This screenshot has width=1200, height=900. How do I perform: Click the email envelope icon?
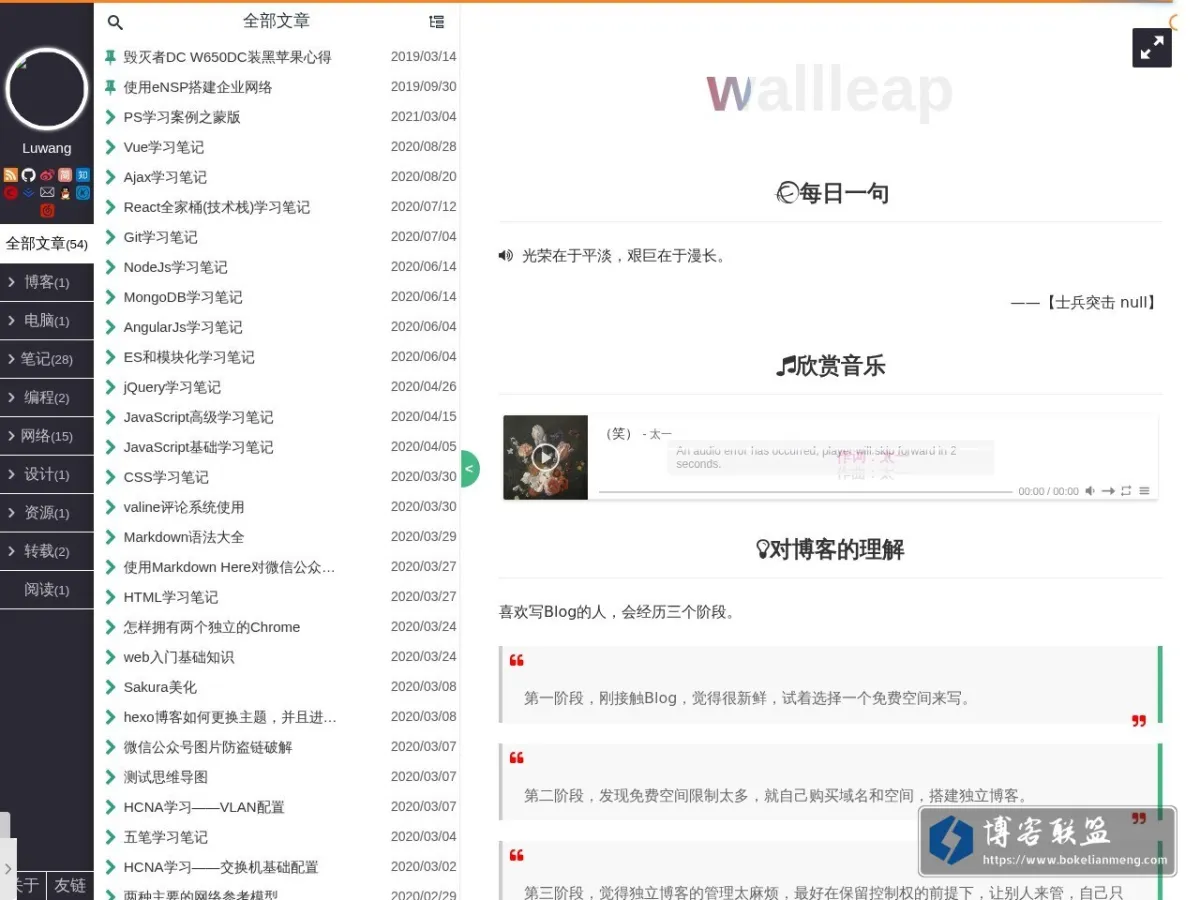click(x=47, y=192)
